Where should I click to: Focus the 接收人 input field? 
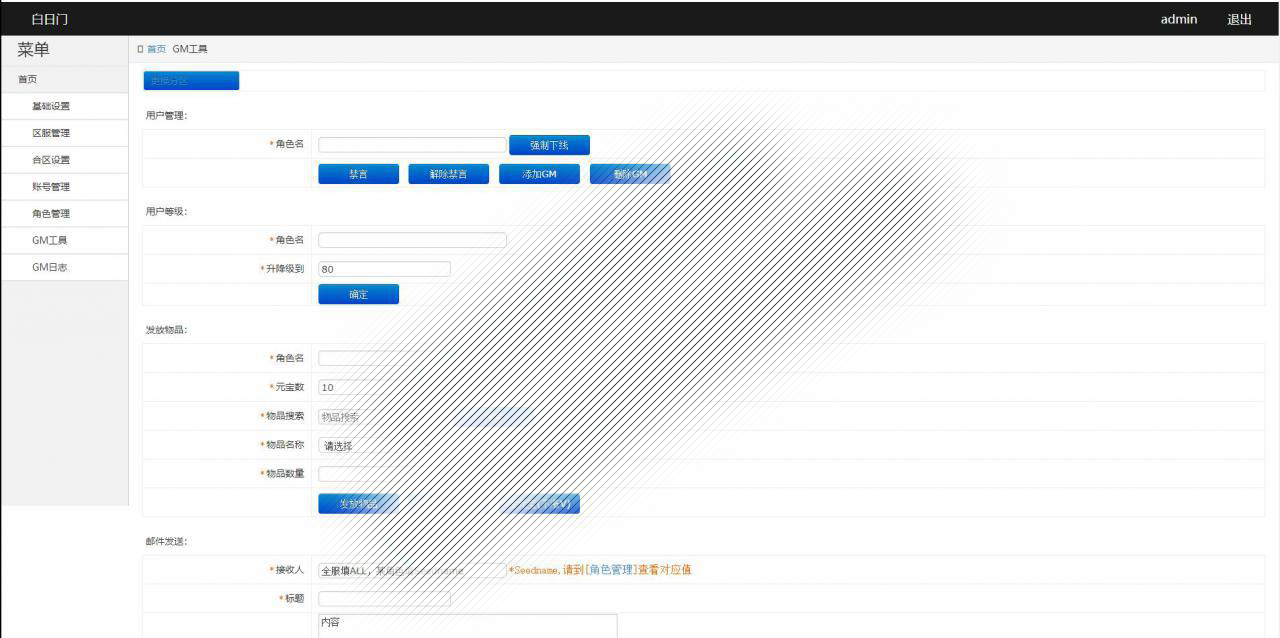(412, 570)
